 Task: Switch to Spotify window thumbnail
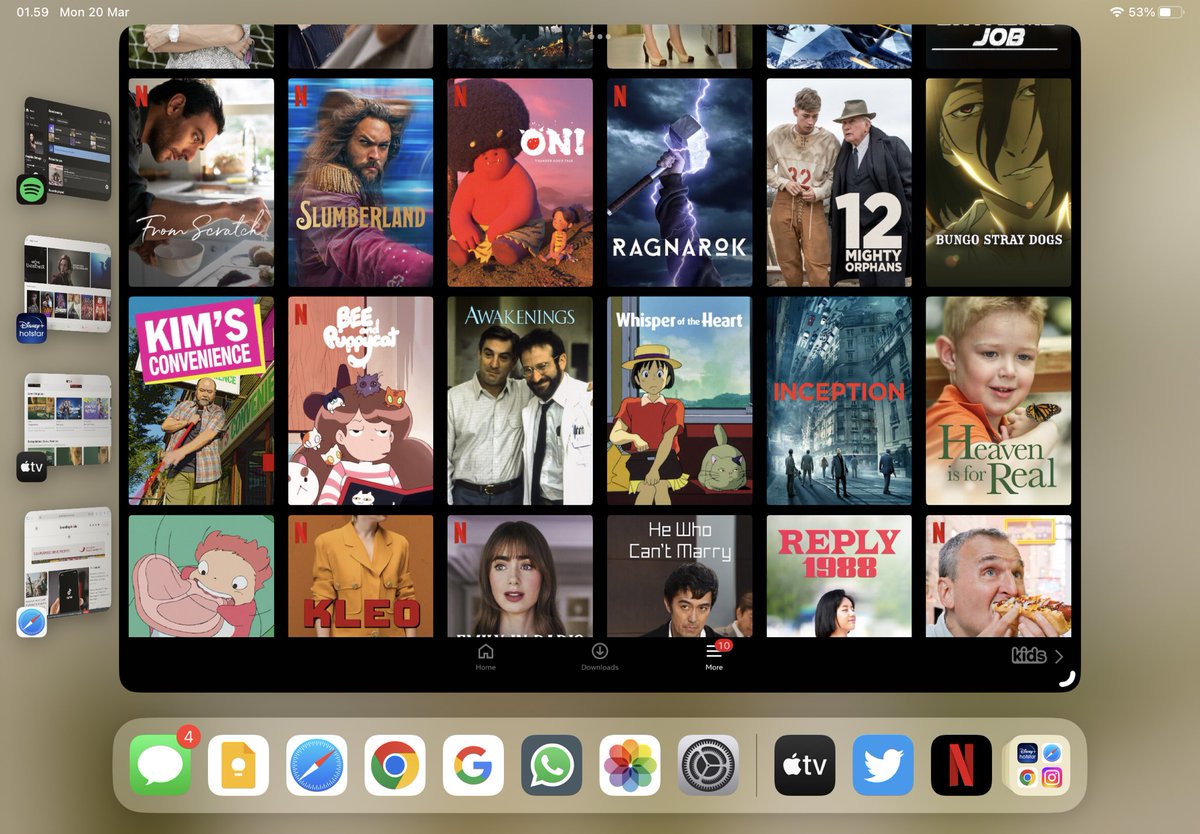pos(68,149)
